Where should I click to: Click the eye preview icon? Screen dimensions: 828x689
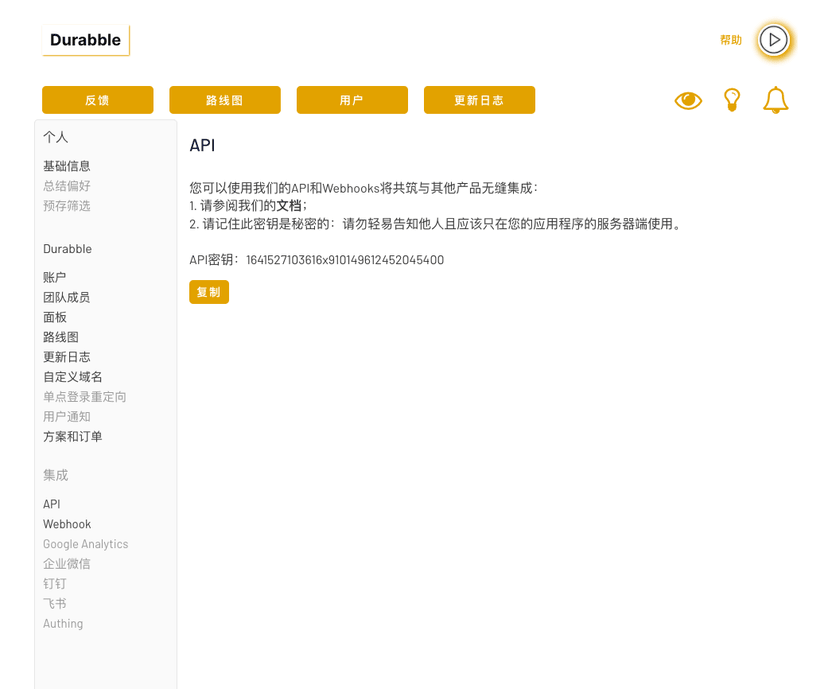tap(688, 100)
